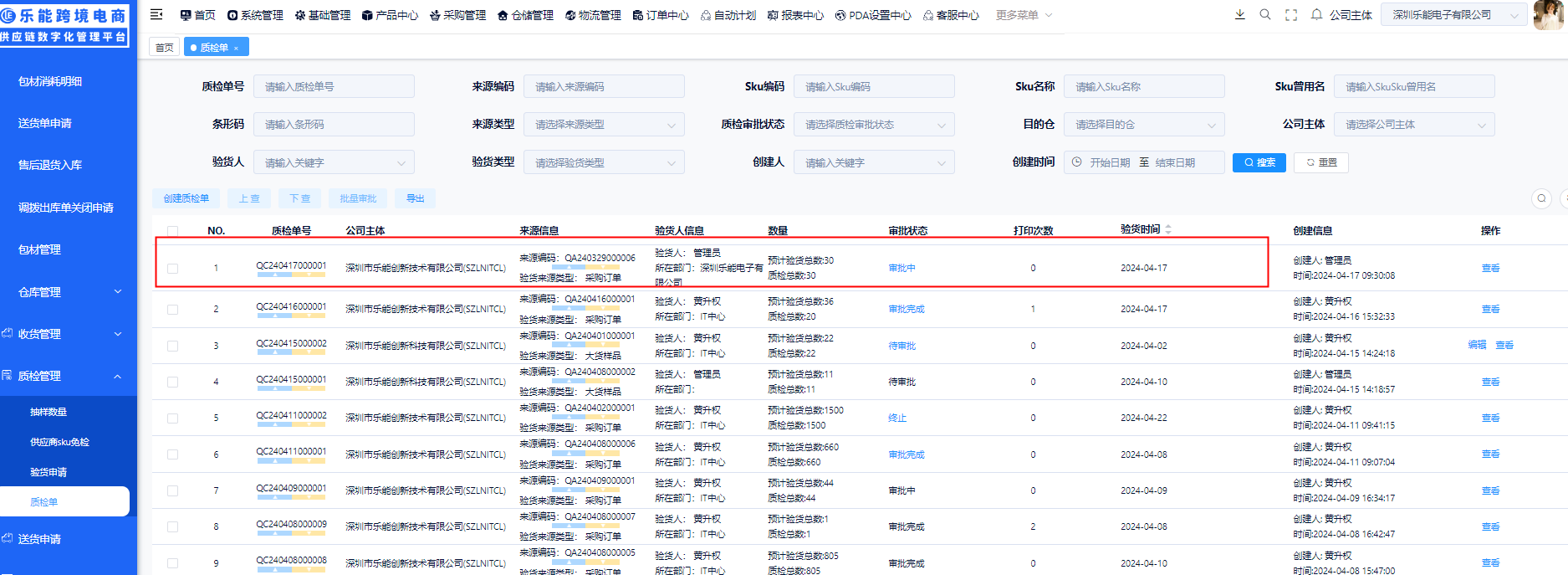Image resolution: width=1568 pixels, height=575 pixels.
Task: Open 物流管理 menu
Action: coord(594,15)
